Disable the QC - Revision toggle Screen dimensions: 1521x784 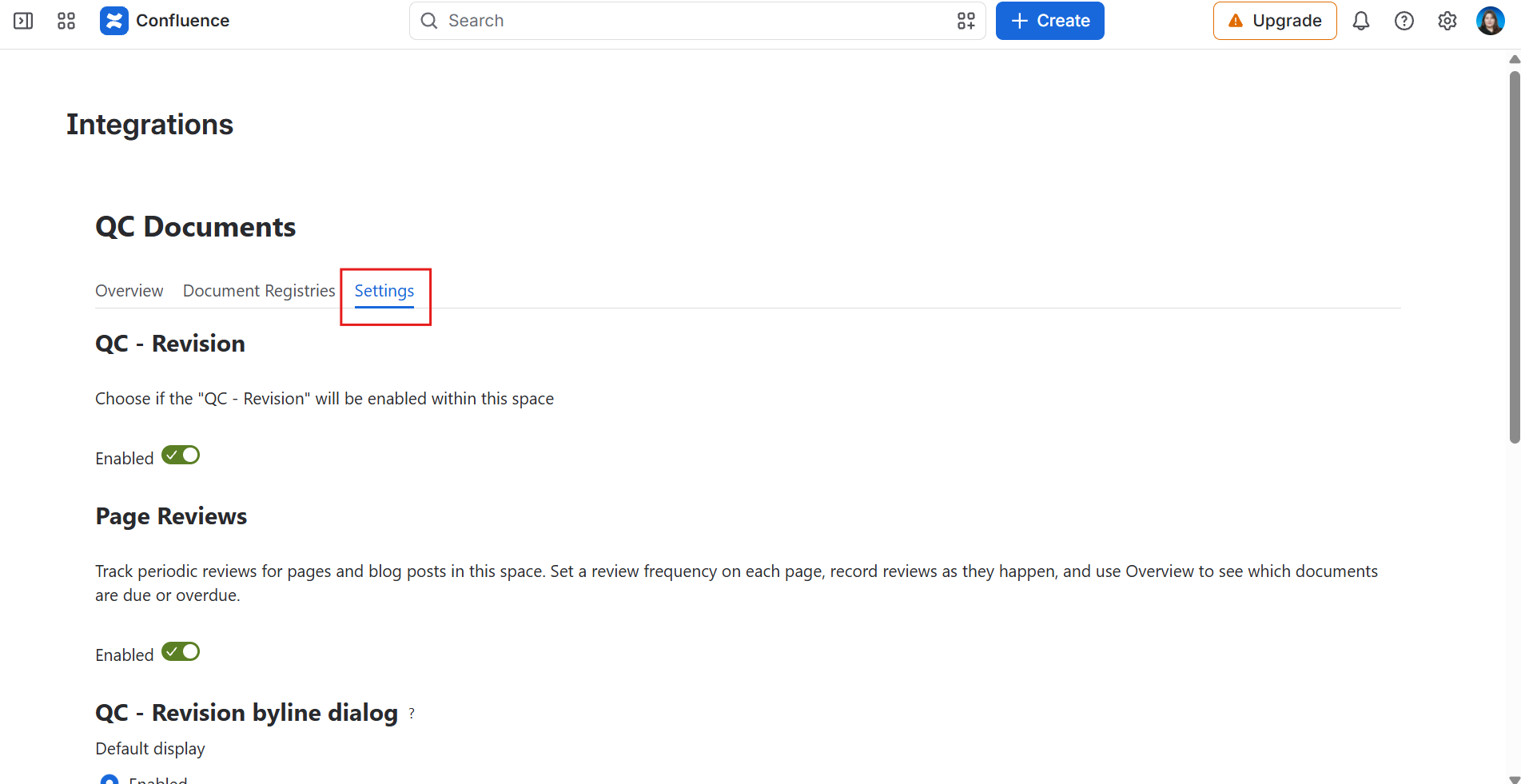pos(181,456)
